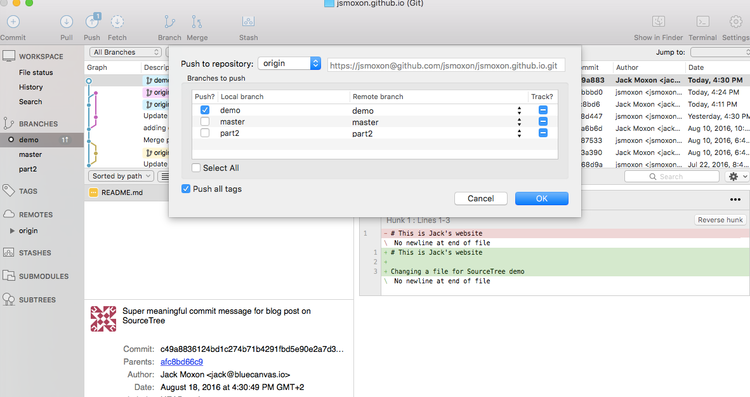The width and height of the screenshot is (750, 397).
Task: Open the Sorted by path dropdown
Action: point(121,176)
